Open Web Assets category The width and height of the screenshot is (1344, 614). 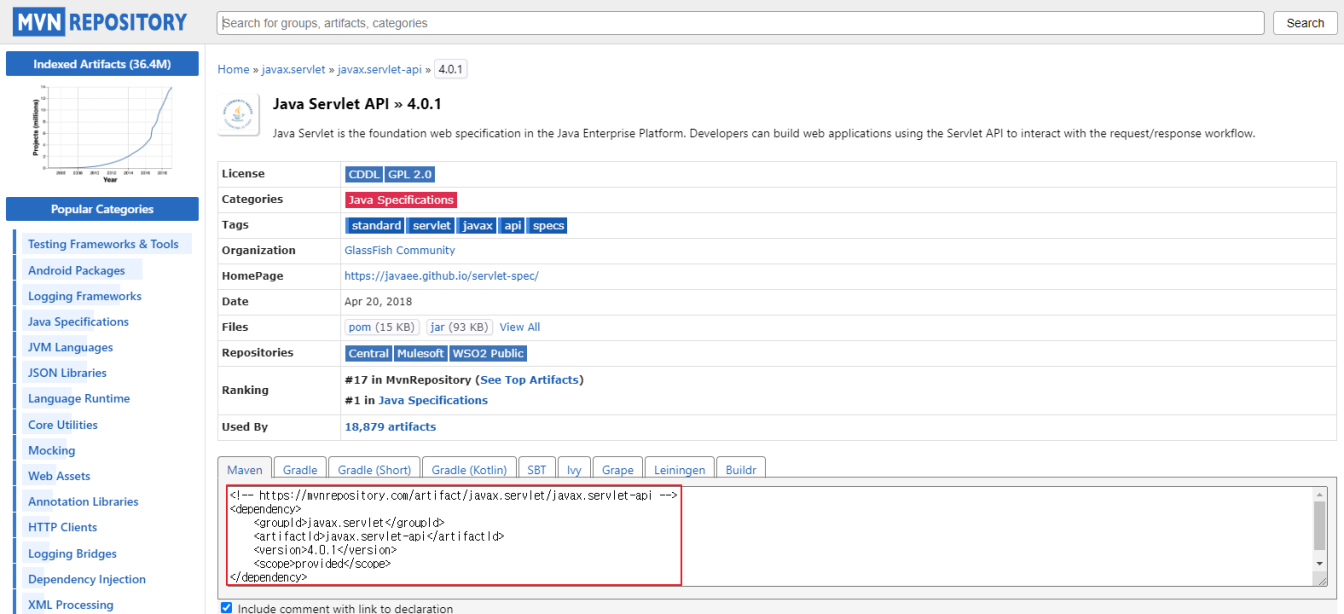click(59, 476)
